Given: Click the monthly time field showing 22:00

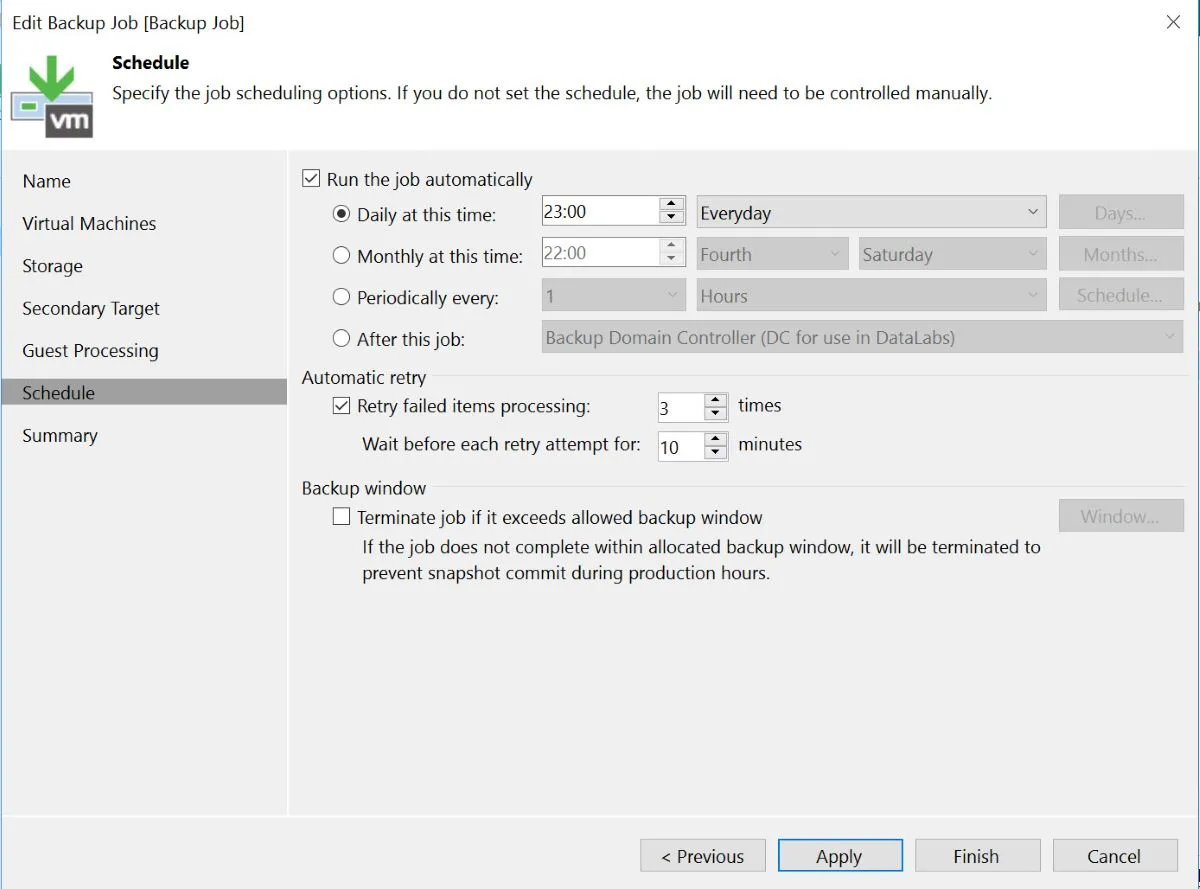Looking at the screenshot, I should click(600, 254).
